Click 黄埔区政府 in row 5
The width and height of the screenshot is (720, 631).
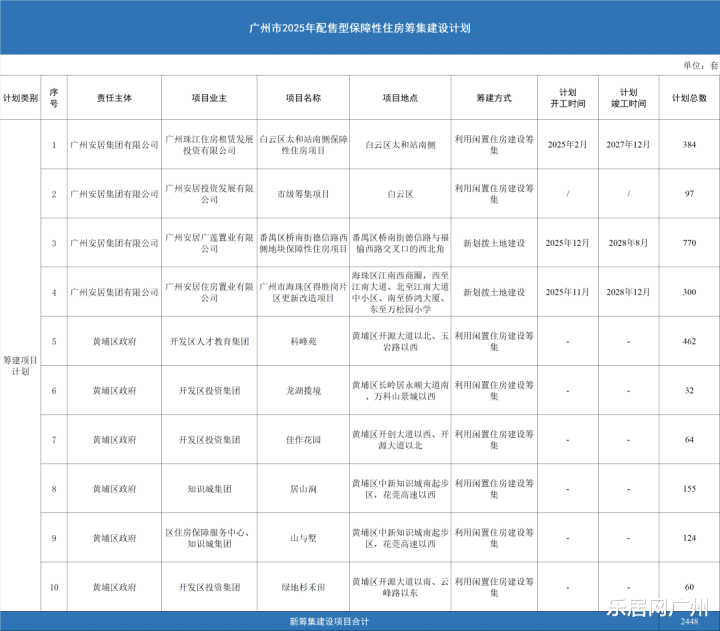(114, 342)
